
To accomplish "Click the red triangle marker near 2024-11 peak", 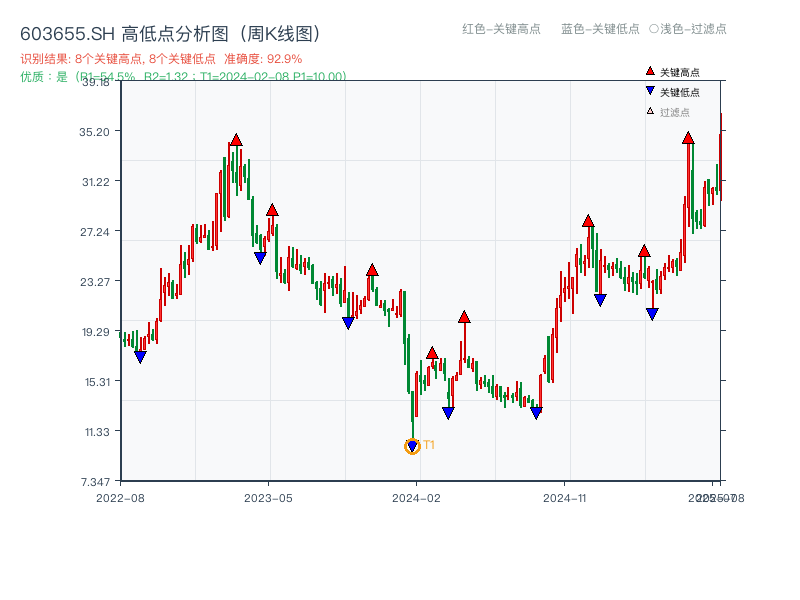I will point(587,222).
